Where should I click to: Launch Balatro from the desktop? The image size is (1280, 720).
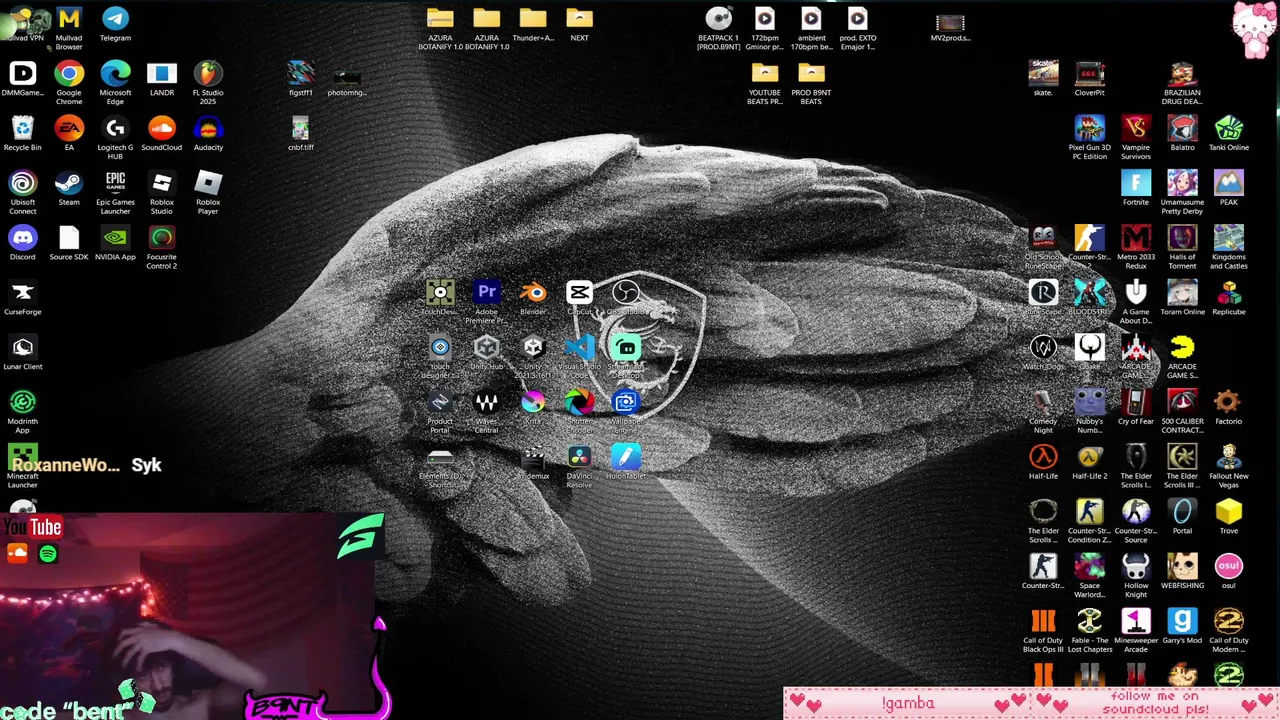click(x=1182, y=128)
